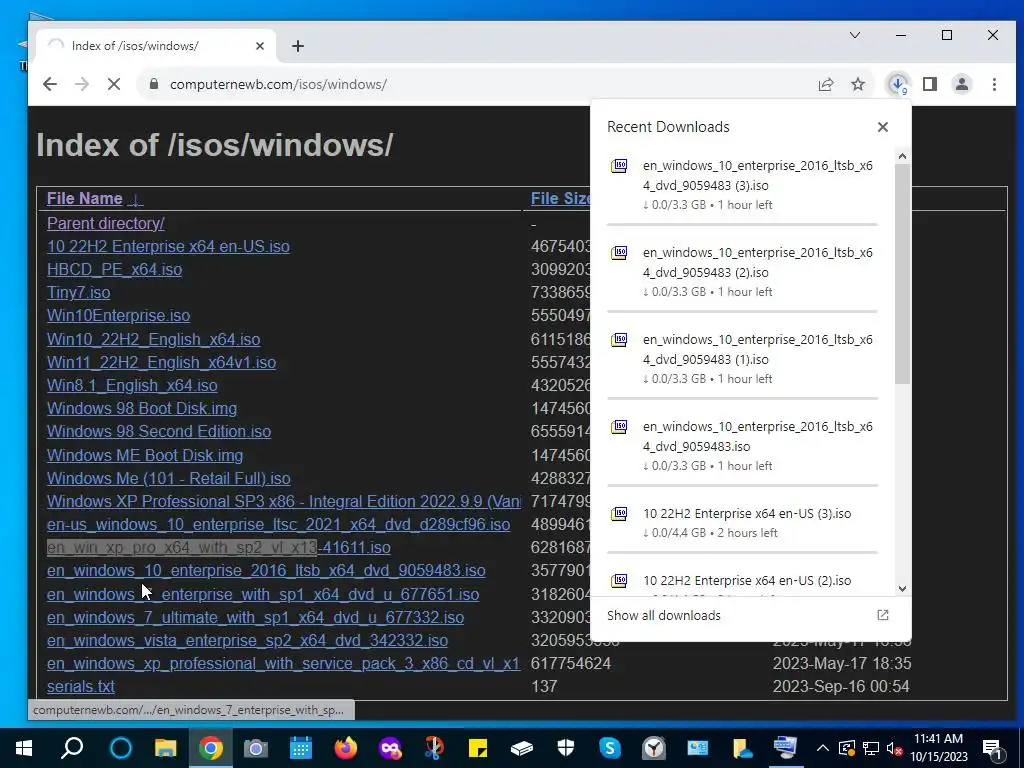This screenshot has height=768, width=1024.
Task: Download en_win_xp_pro_x64_with_sp2 iso
Action: point(219,547)
